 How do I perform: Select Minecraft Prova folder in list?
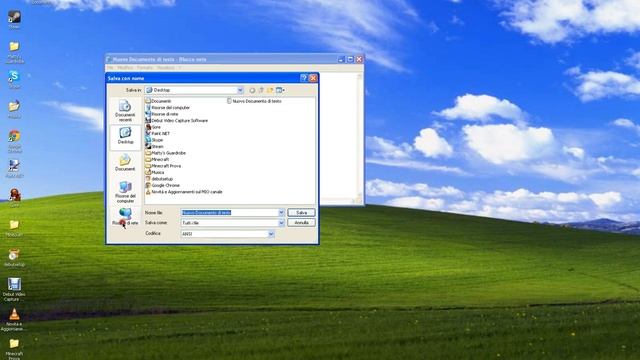(x=163, y=166)
